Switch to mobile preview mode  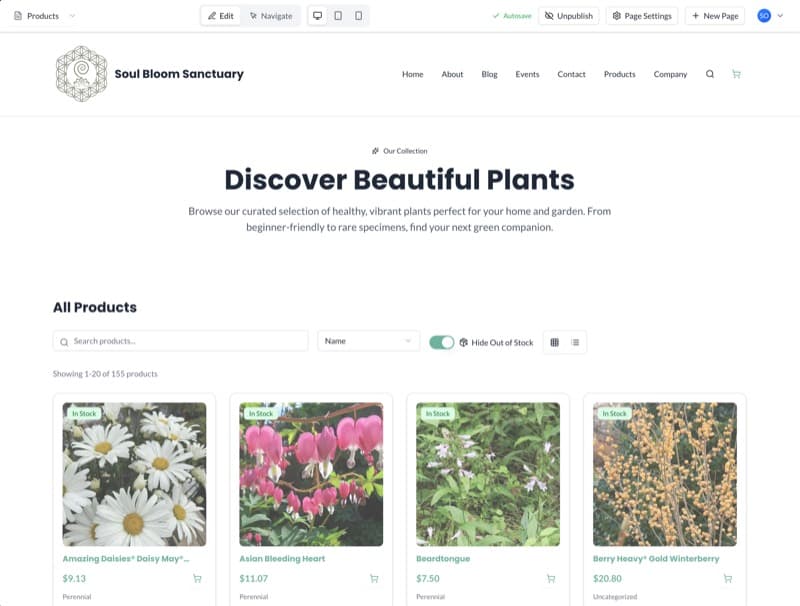360,16
